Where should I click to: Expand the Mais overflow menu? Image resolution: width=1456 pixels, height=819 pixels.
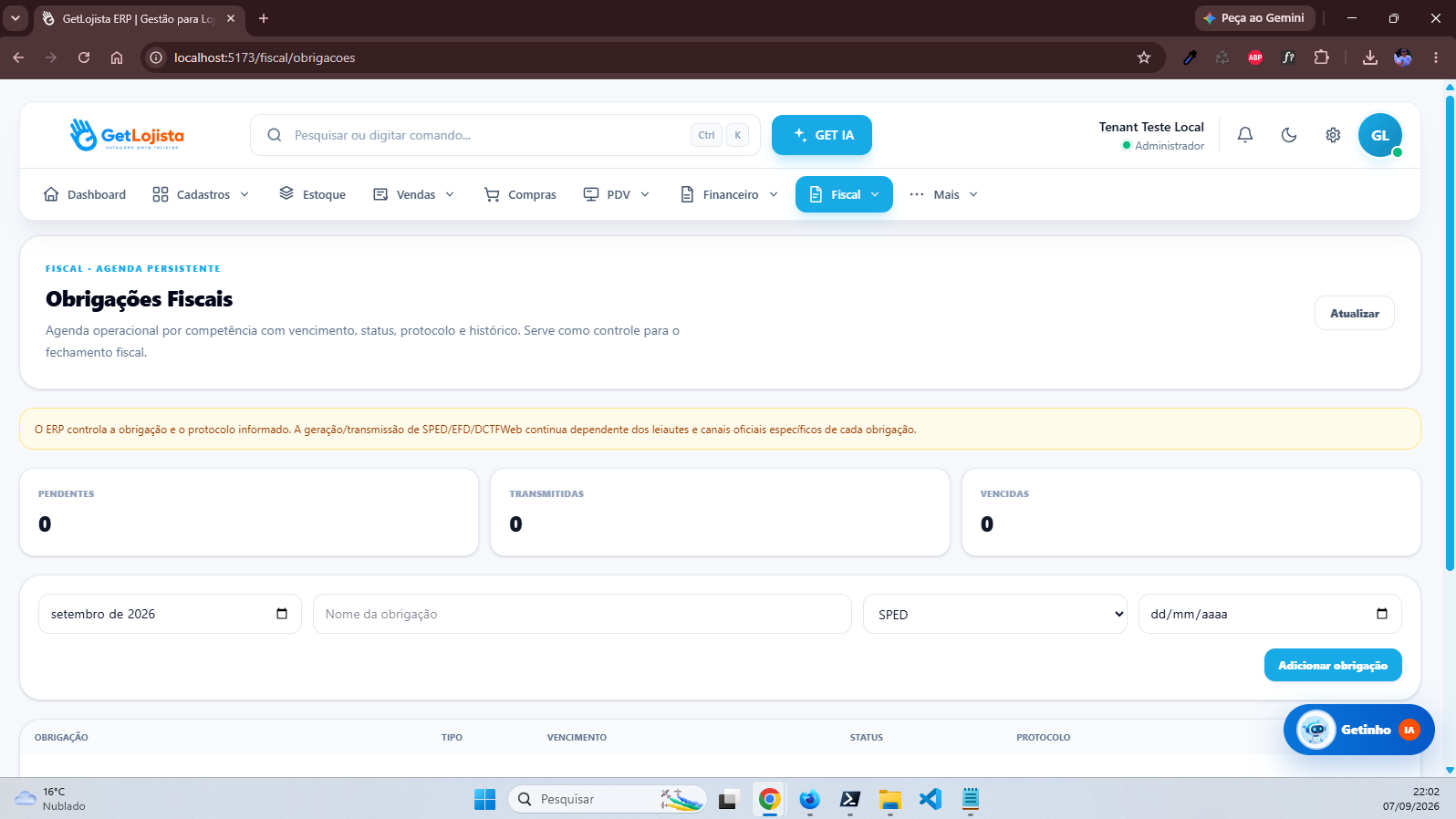pos(943,194)
